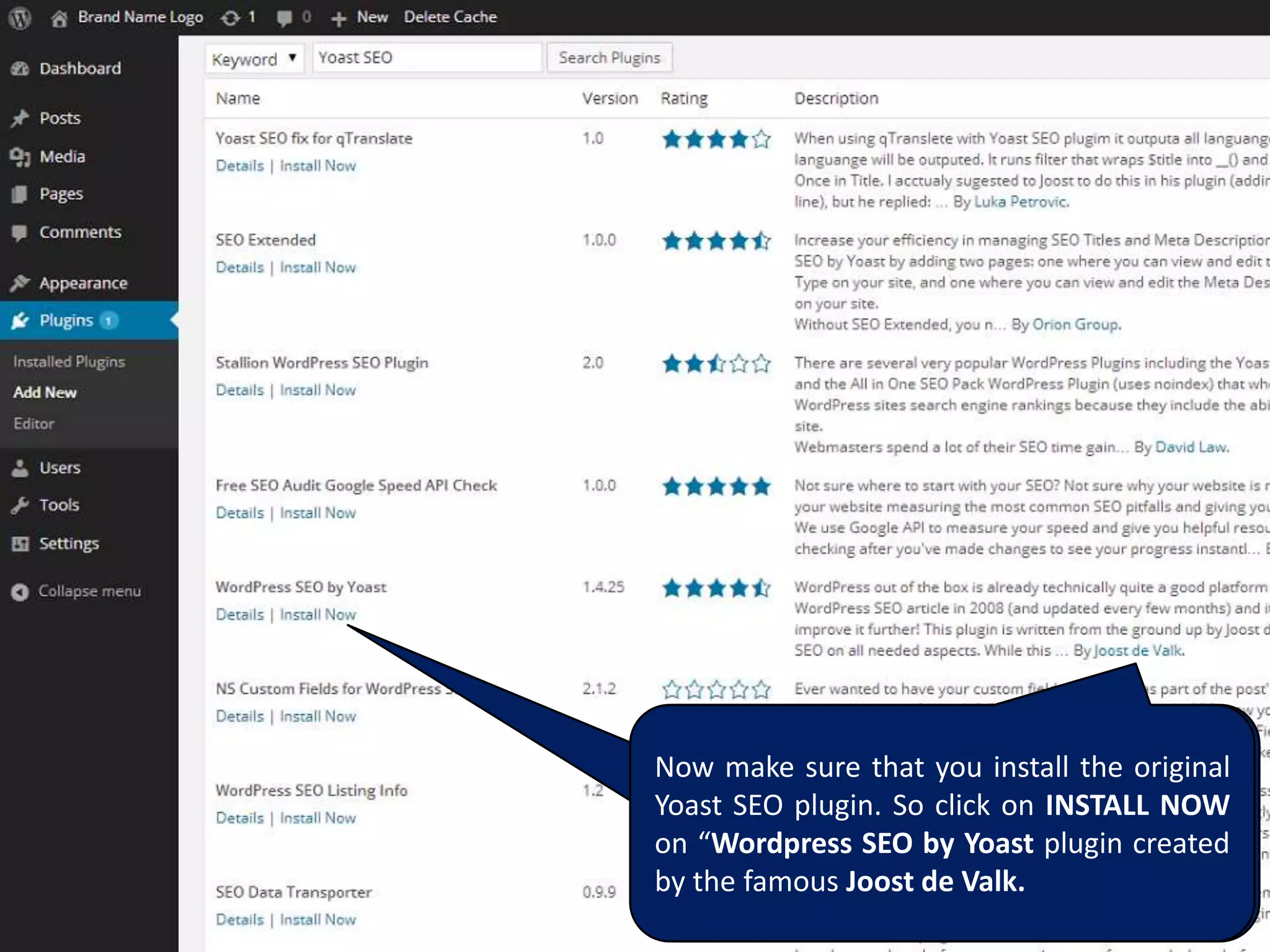Open the Keyword search type dropdown
Screen dimensions: 1270x952
tap(254, 59)
